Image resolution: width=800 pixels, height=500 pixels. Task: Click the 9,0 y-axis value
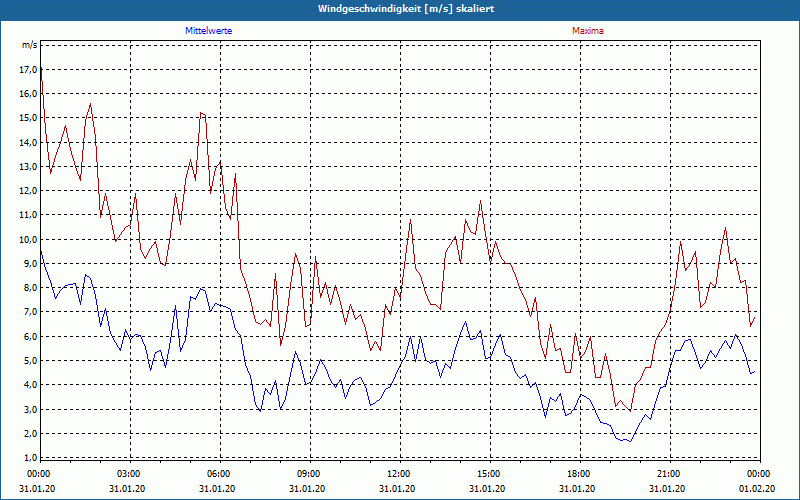30,263
